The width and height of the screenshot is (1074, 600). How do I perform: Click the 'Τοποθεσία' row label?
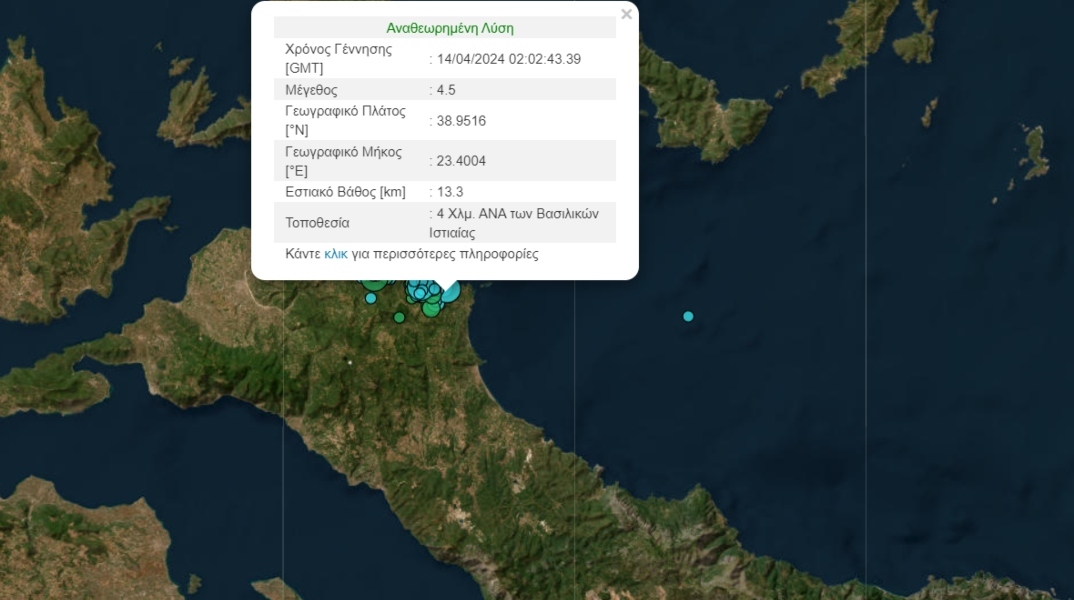coord(317,222)
